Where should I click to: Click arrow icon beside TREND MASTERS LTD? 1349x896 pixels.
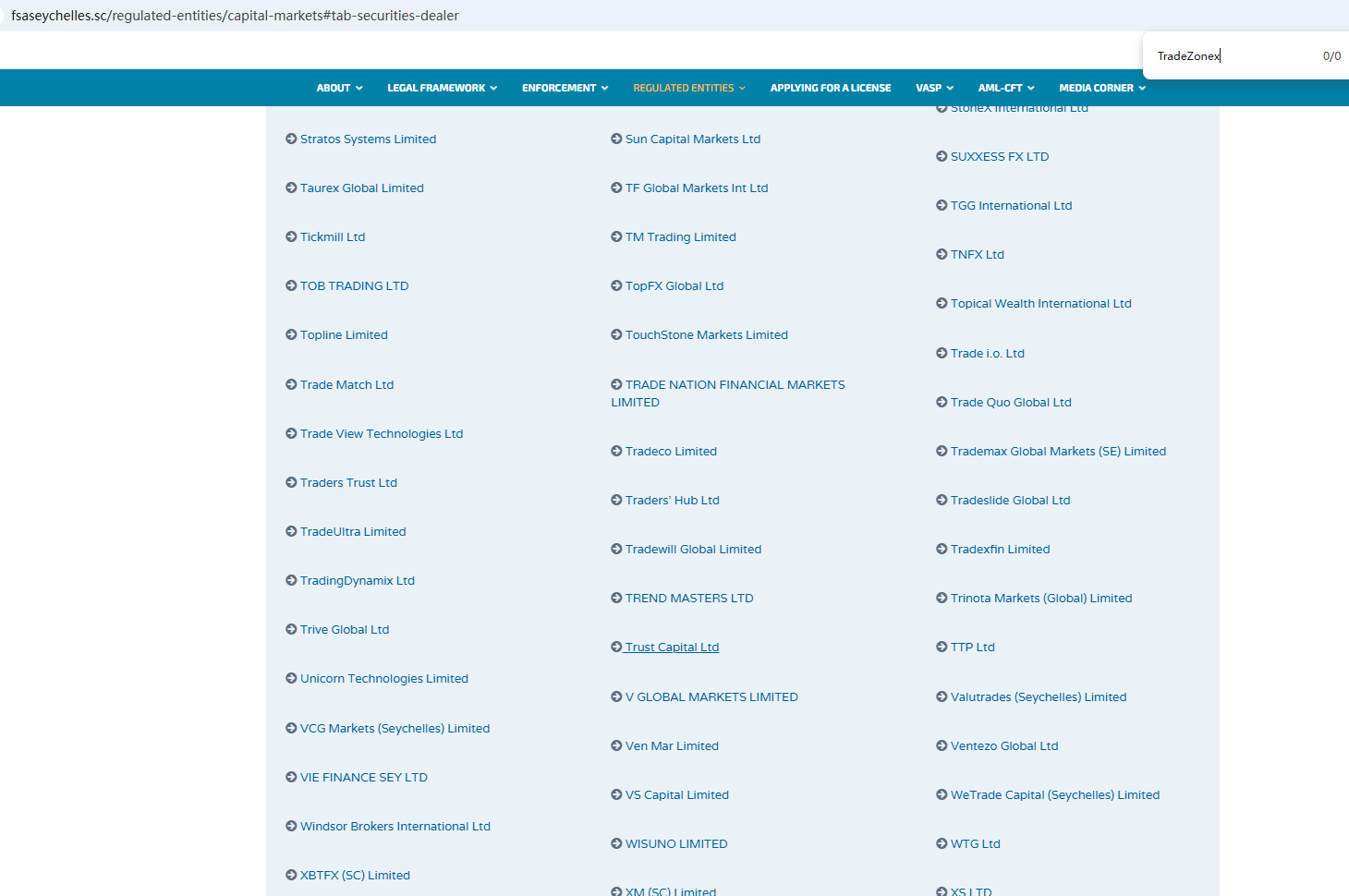[616, 598]
